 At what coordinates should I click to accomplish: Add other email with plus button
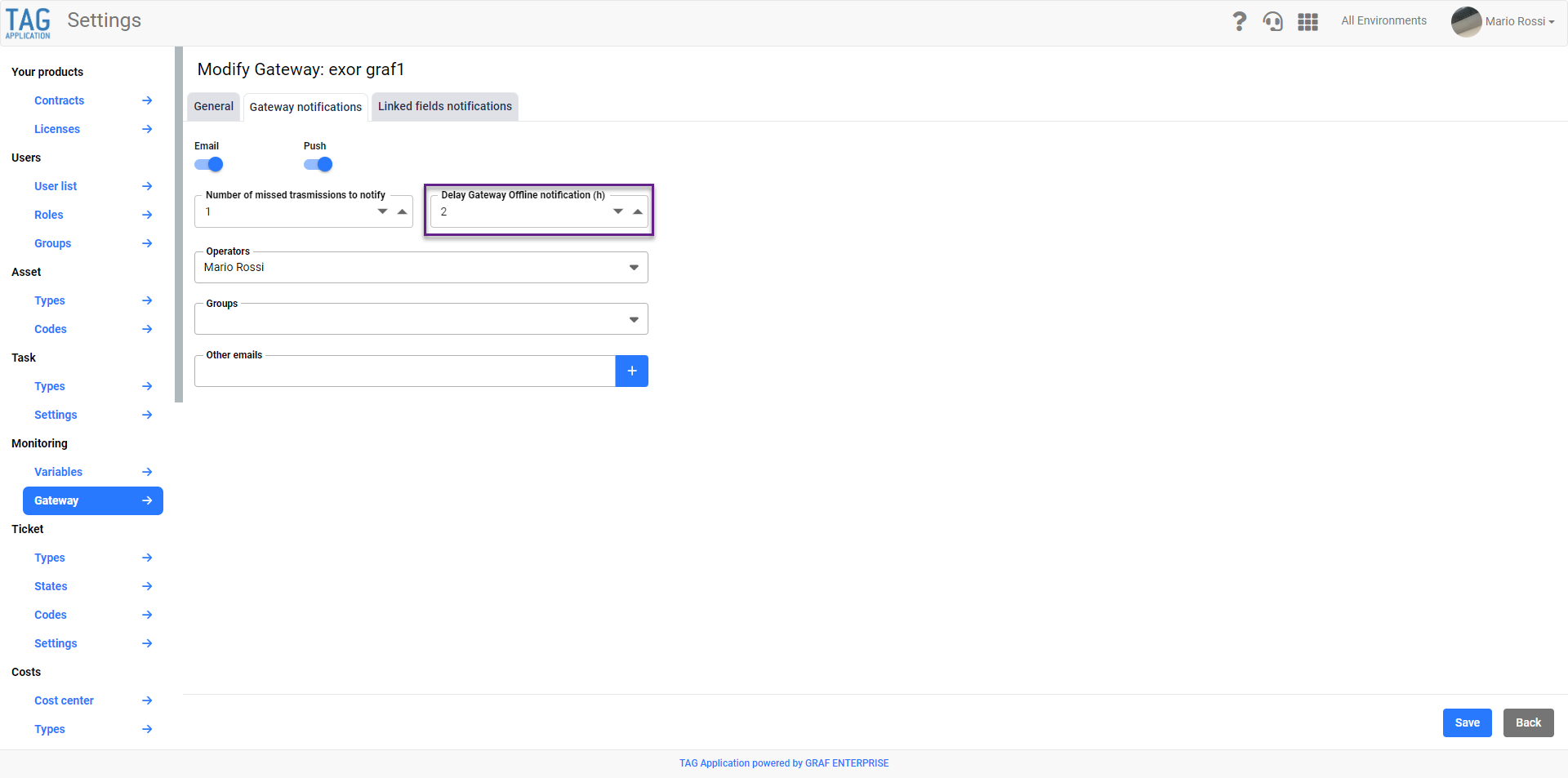(631, 371)
